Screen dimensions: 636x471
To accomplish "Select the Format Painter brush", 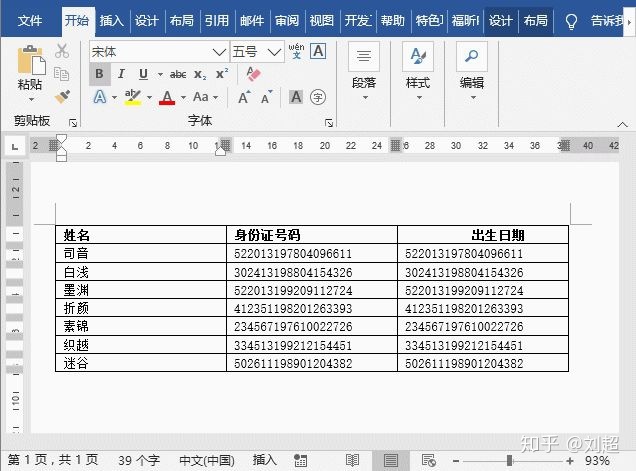I will 62,97.
